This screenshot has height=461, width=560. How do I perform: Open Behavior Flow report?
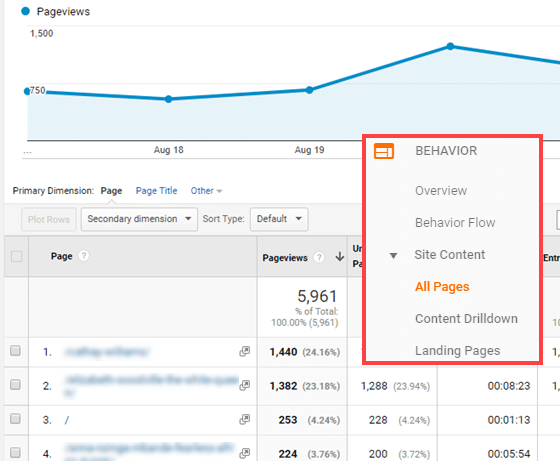[x=455, y=223]
